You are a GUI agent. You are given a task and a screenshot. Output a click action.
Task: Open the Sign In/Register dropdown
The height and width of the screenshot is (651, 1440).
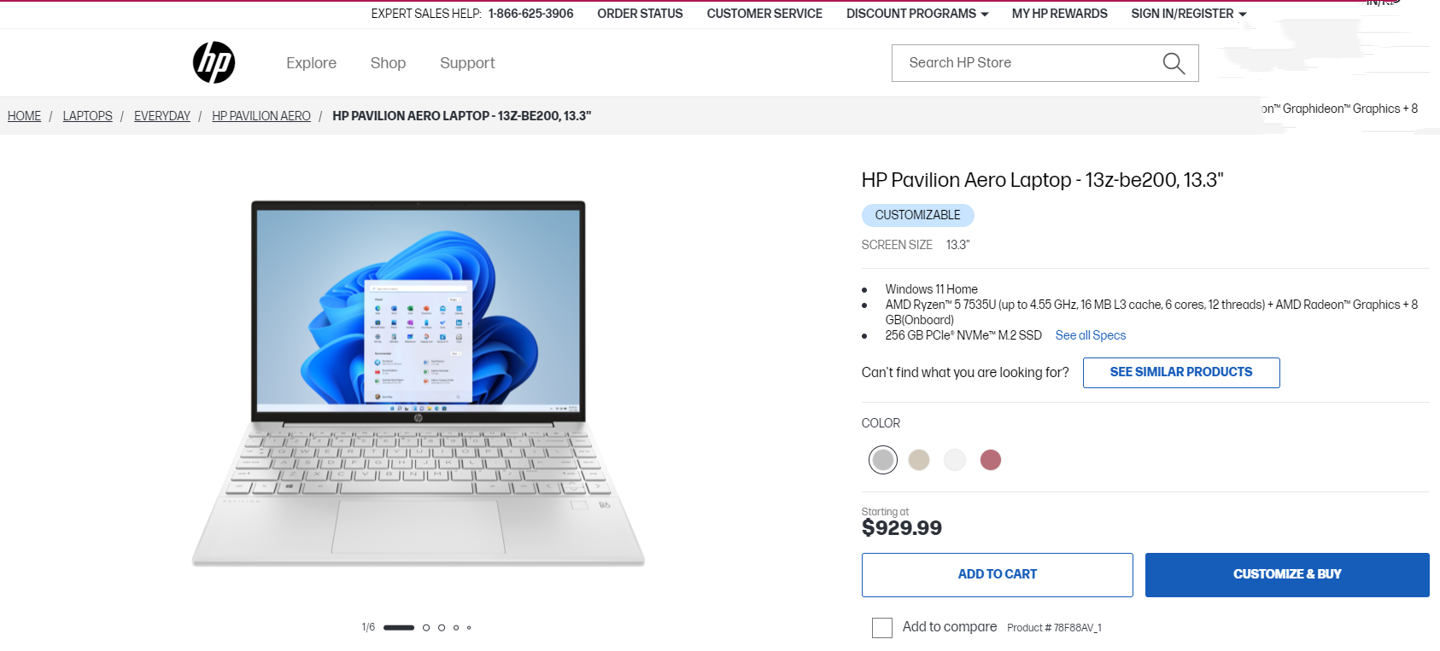1188,14
